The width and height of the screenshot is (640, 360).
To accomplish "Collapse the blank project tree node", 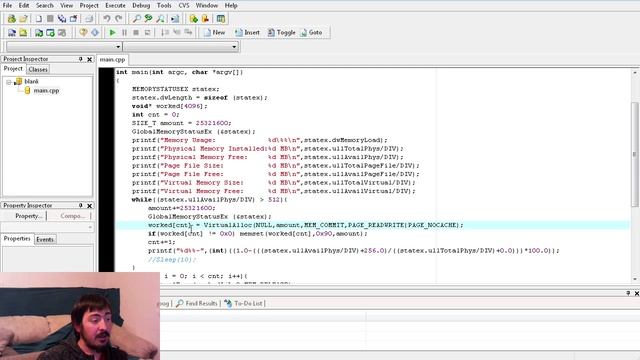I will pyautogui.click(x=9, y=82).
